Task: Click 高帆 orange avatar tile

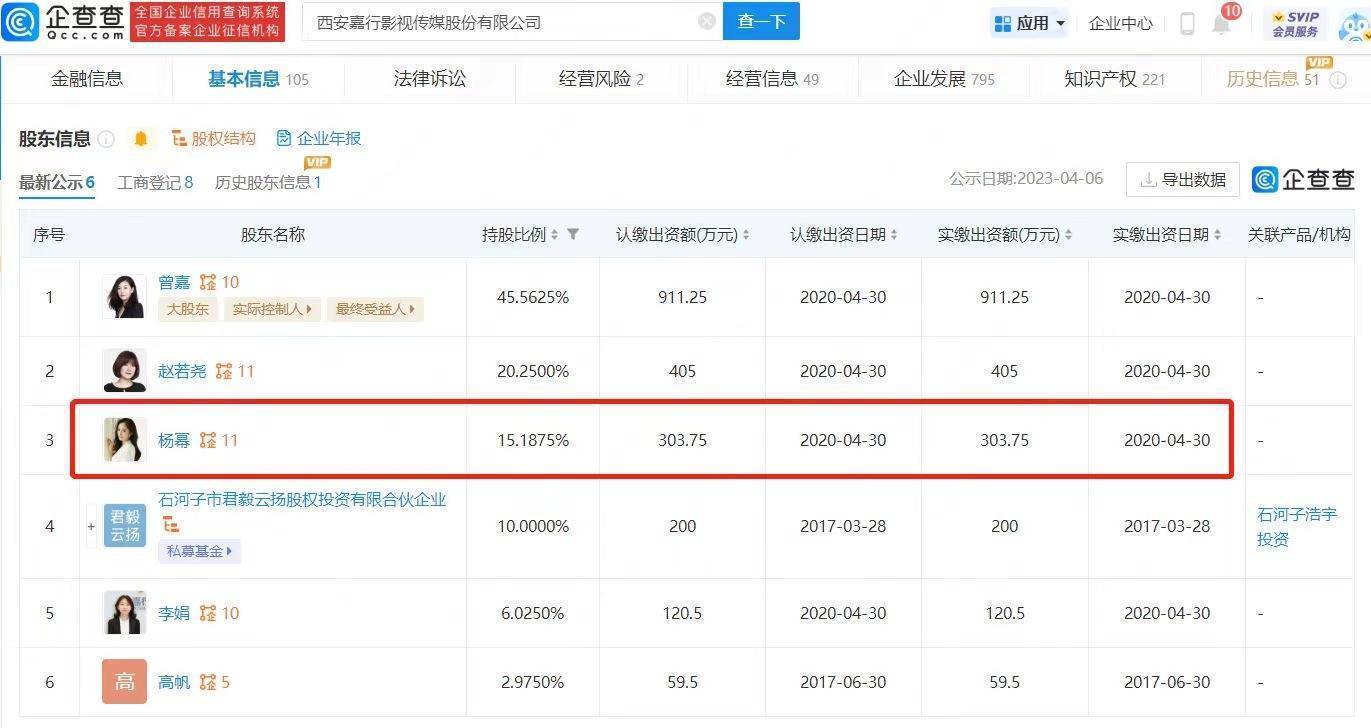Action: coord(124,682)
